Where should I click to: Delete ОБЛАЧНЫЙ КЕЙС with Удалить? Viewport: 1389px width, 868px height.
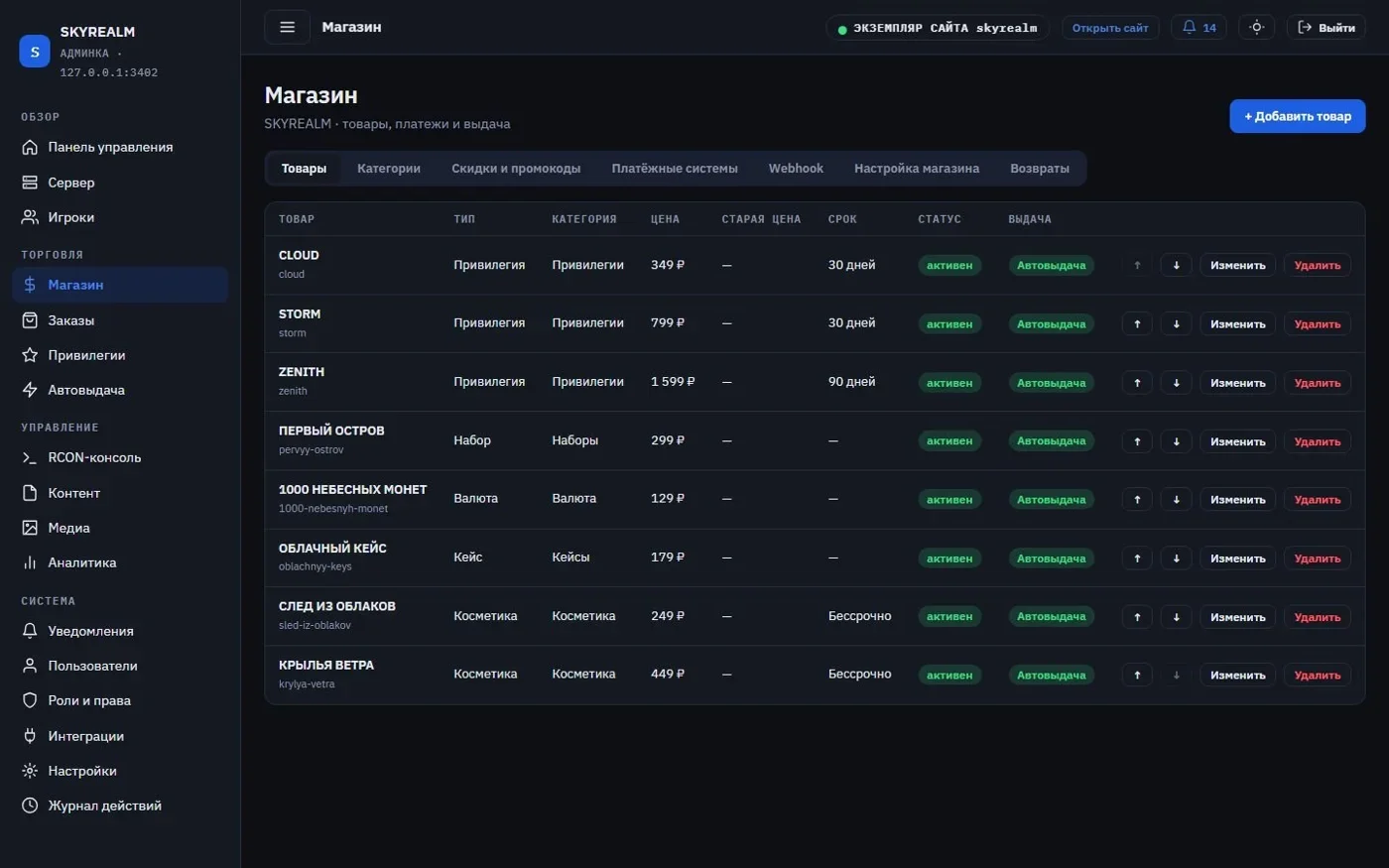1317,558
